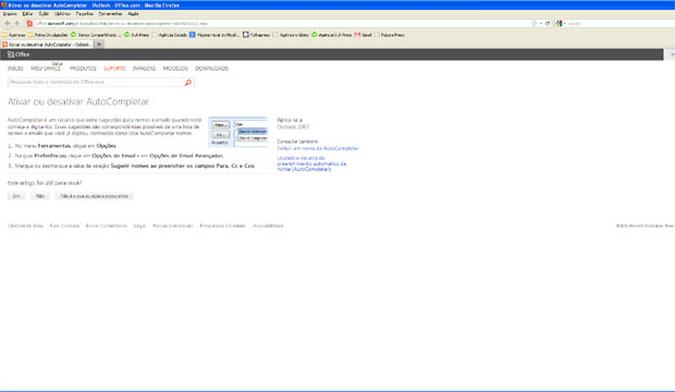Screen dimensions: 675x392
Task: Open a new tab with the plus button
Action: coord(99,44)
